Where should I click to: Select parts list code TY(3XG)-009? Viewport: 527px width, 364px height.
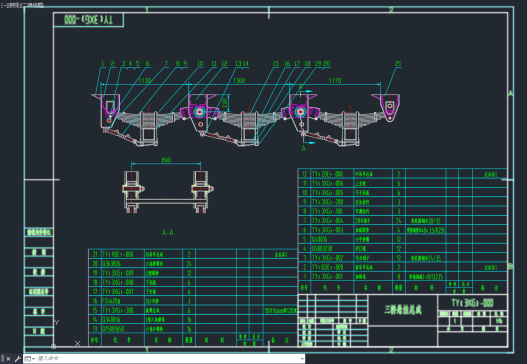click(118, 273)
